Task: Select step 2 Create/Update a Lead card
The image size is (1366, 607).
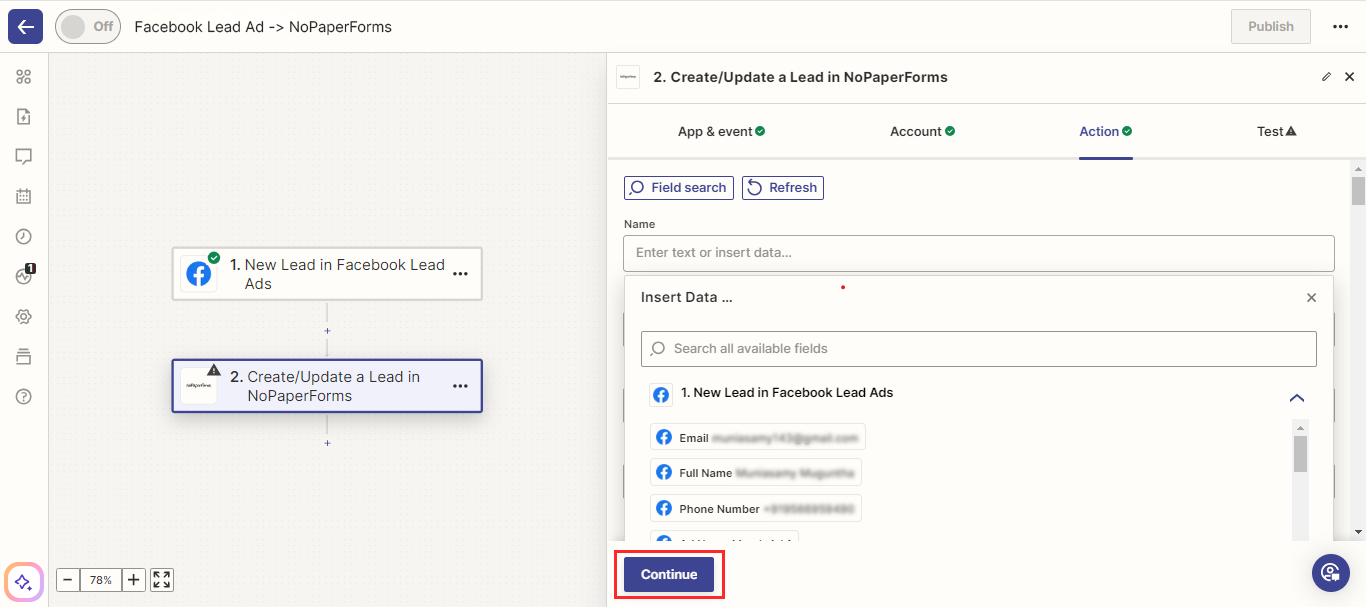Action: [327, 386]
